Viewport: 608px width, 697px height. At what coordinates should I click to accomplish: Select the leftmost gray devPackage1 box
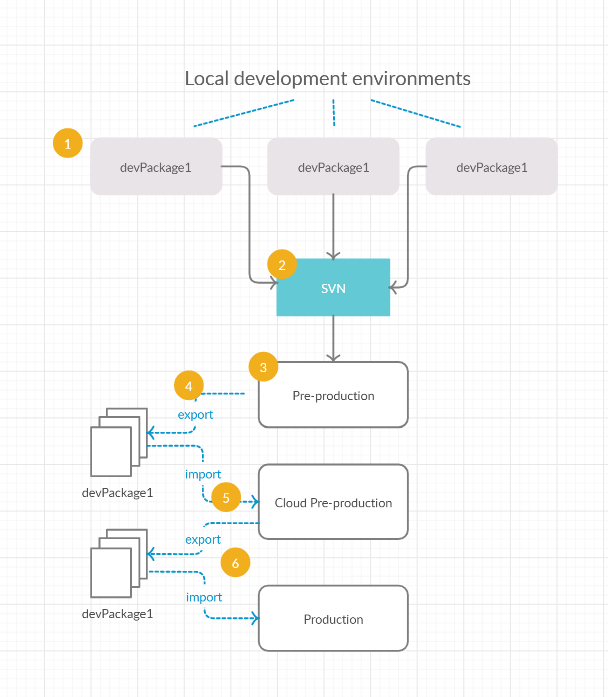coord(156,166)
